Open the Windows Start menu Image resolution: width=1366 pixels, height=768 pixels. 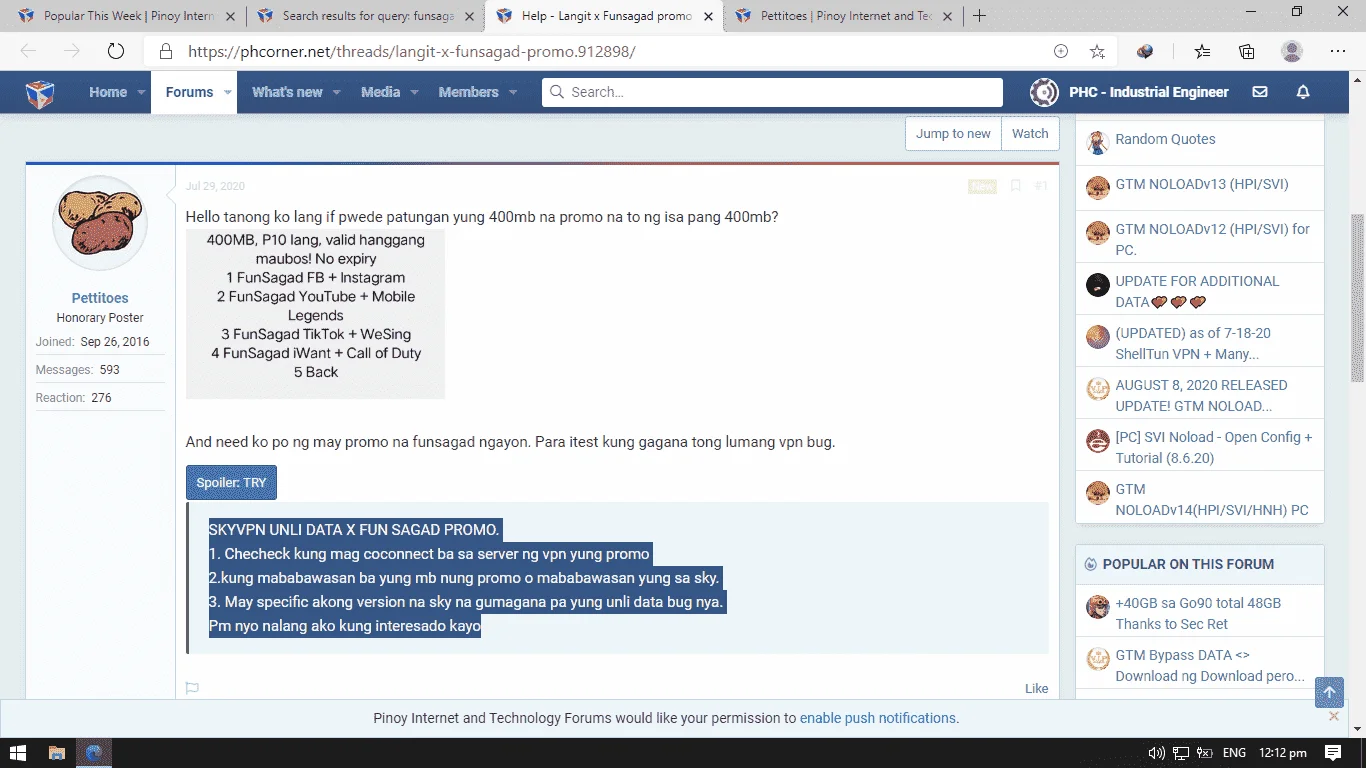(x=18, y=753)
